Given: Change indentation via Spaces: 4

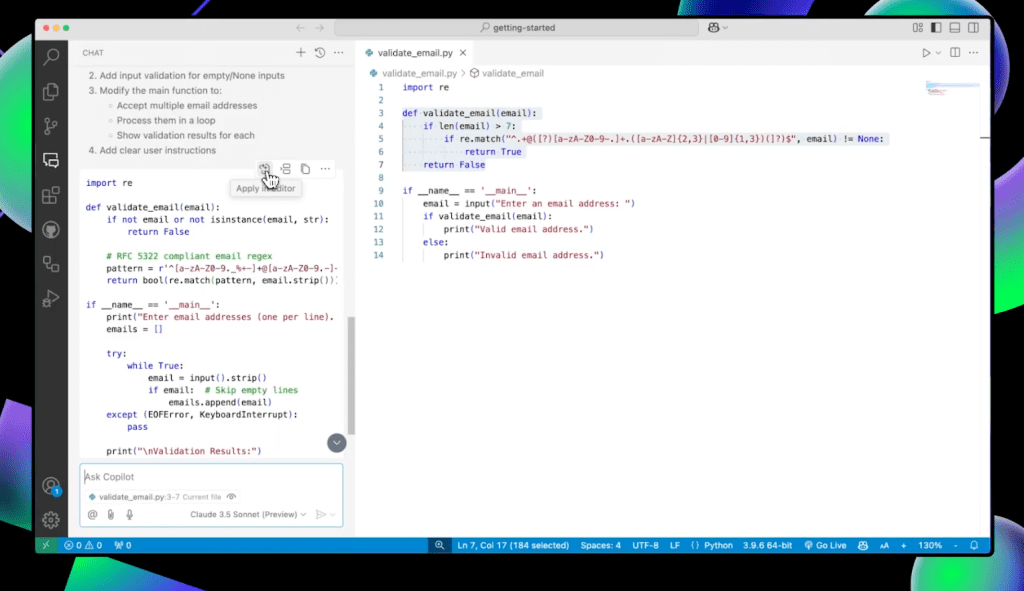Looking at the screenshot, I should pyautogui.click(x=600, y=545).
